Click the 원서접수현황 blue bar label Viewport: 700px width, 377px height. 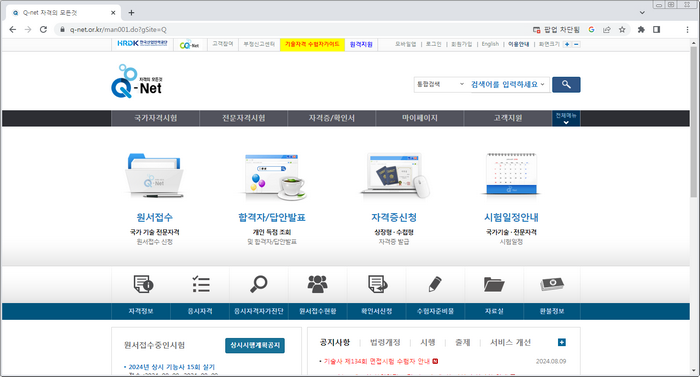point(317,311)
